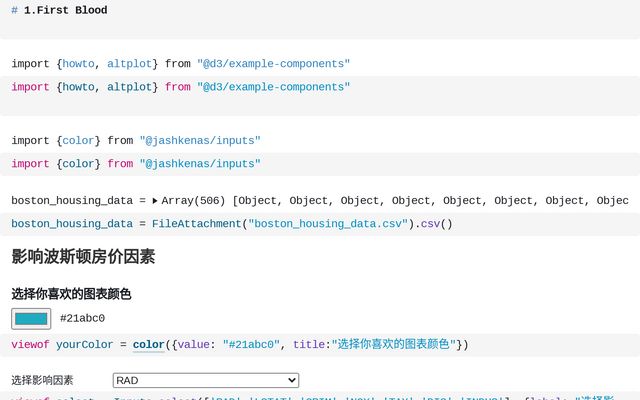
Task: Click the 选择影响因素 label
Action: [42, 380]
